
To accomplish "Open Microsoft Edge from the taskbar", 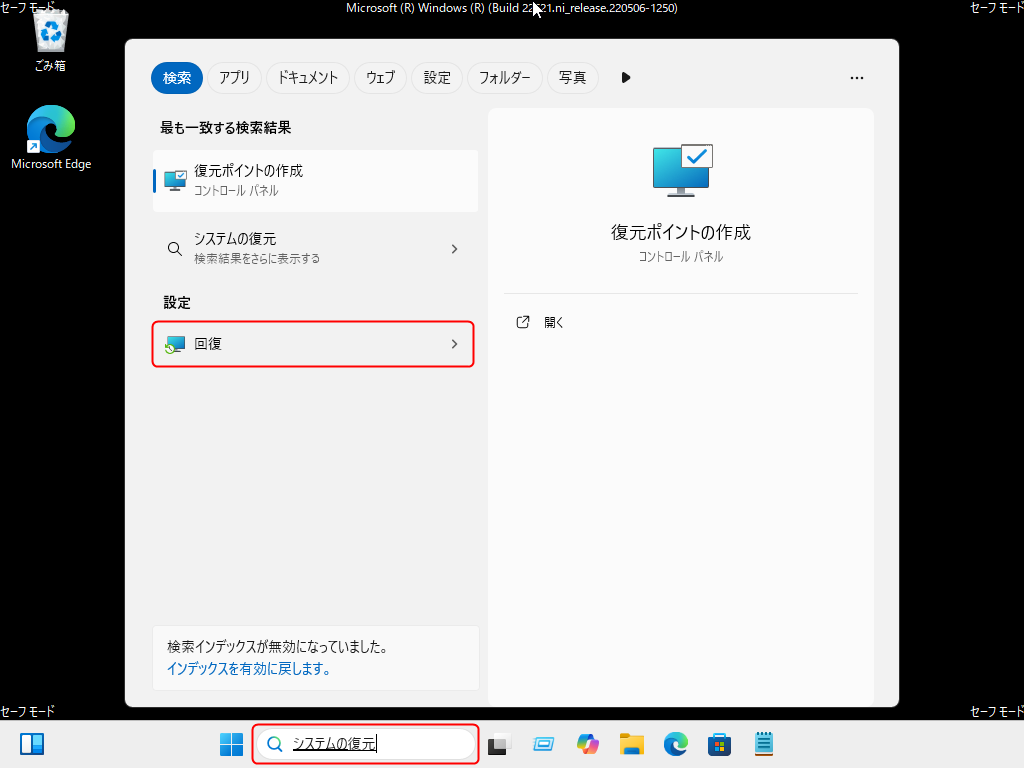I will coord(676,744).
